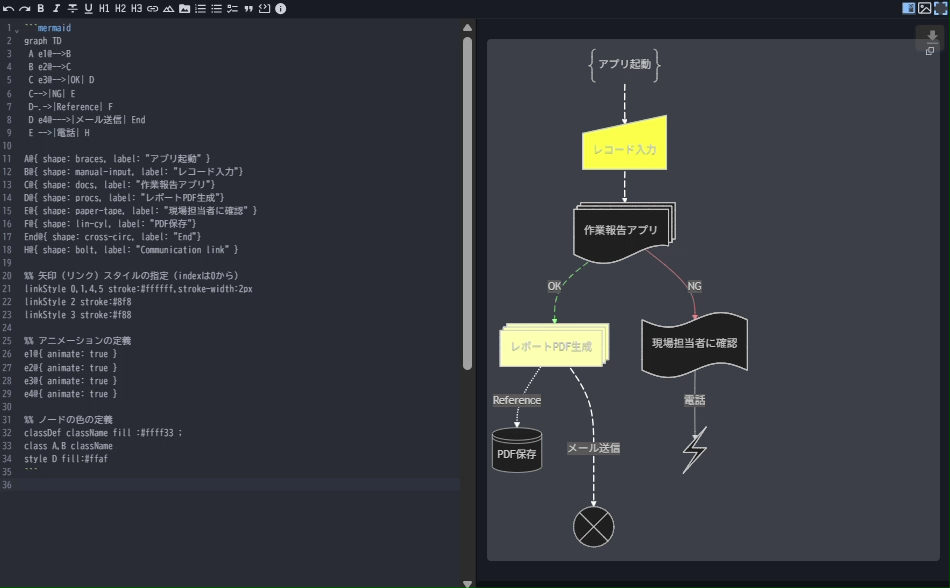Click the lightning bolt node
950x588 pixels.
coord(695,450)
